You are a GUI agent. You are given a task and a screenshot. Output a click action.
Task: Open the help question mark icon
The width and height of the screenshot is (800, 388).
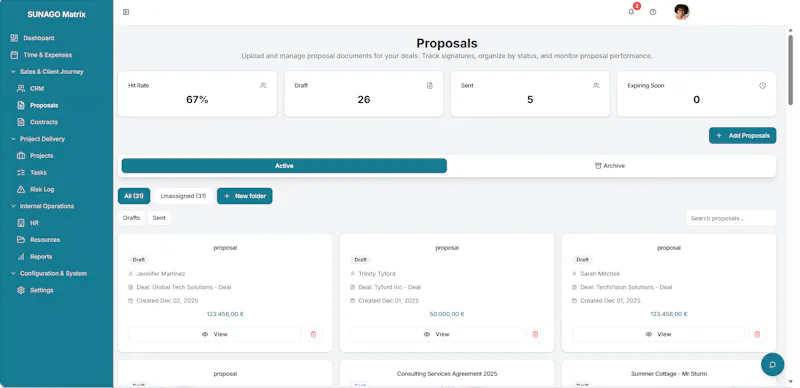[653, 12]
